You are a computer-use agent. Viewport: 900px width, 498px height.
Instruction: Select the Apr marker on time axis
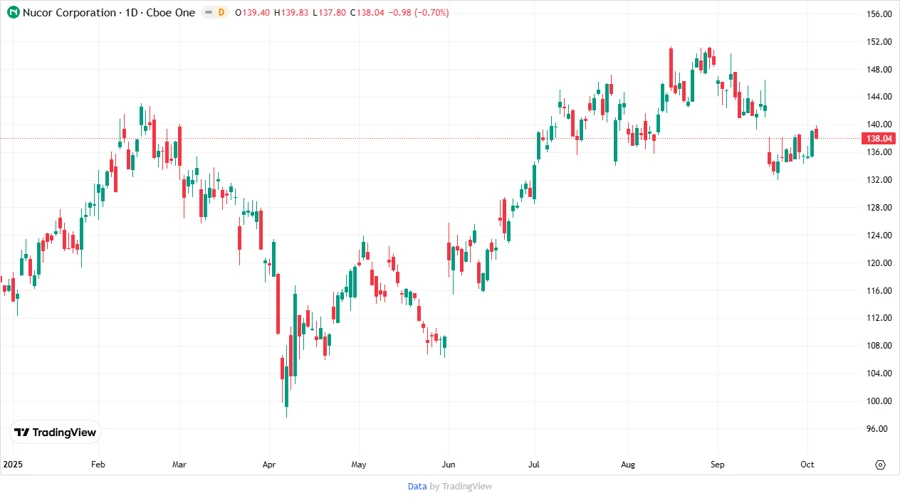[x=268, y=465]
